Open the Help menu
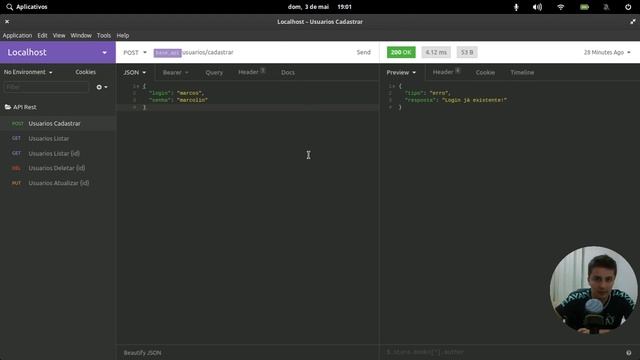This screenshot has width=640, height=360. click(x=122, y=36)
